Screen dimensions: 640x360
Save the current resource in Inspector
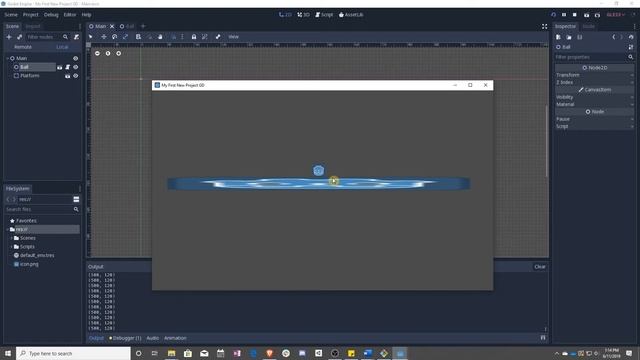580,37
